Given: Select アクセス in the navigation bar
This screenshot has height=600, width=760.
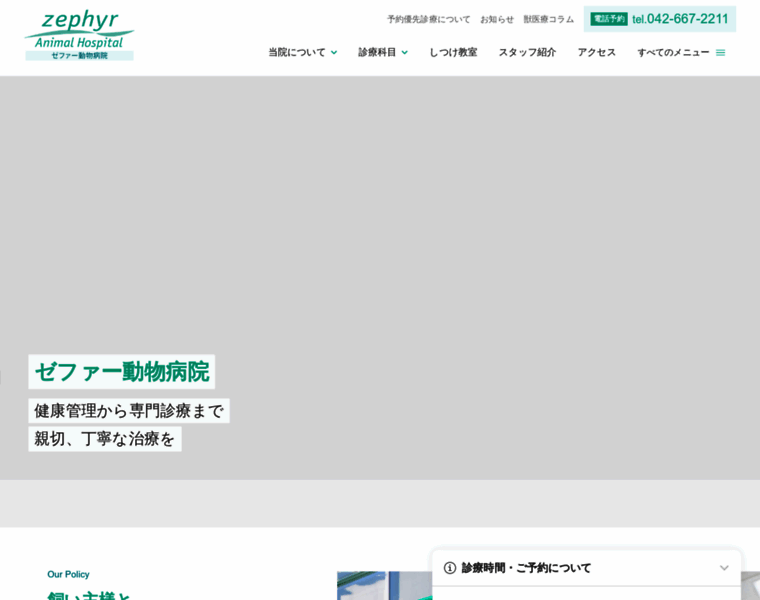Looking at the screenshot, I should [x=596, y=52].
